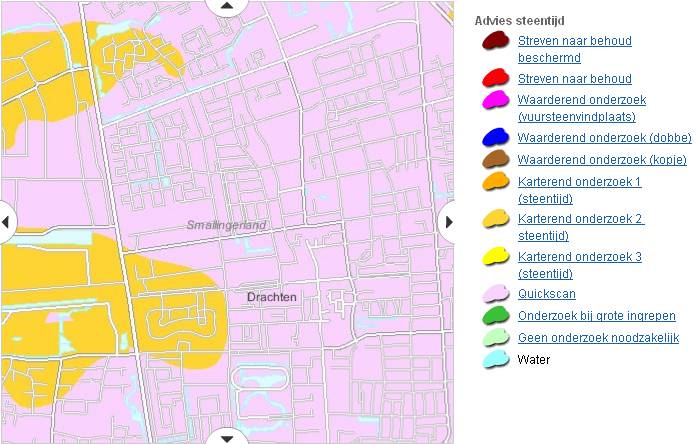The height and width of the screenshot is (444, 696).
Task: Click the green 'grote ingrepen' swatch
Action: coord(496,315)
